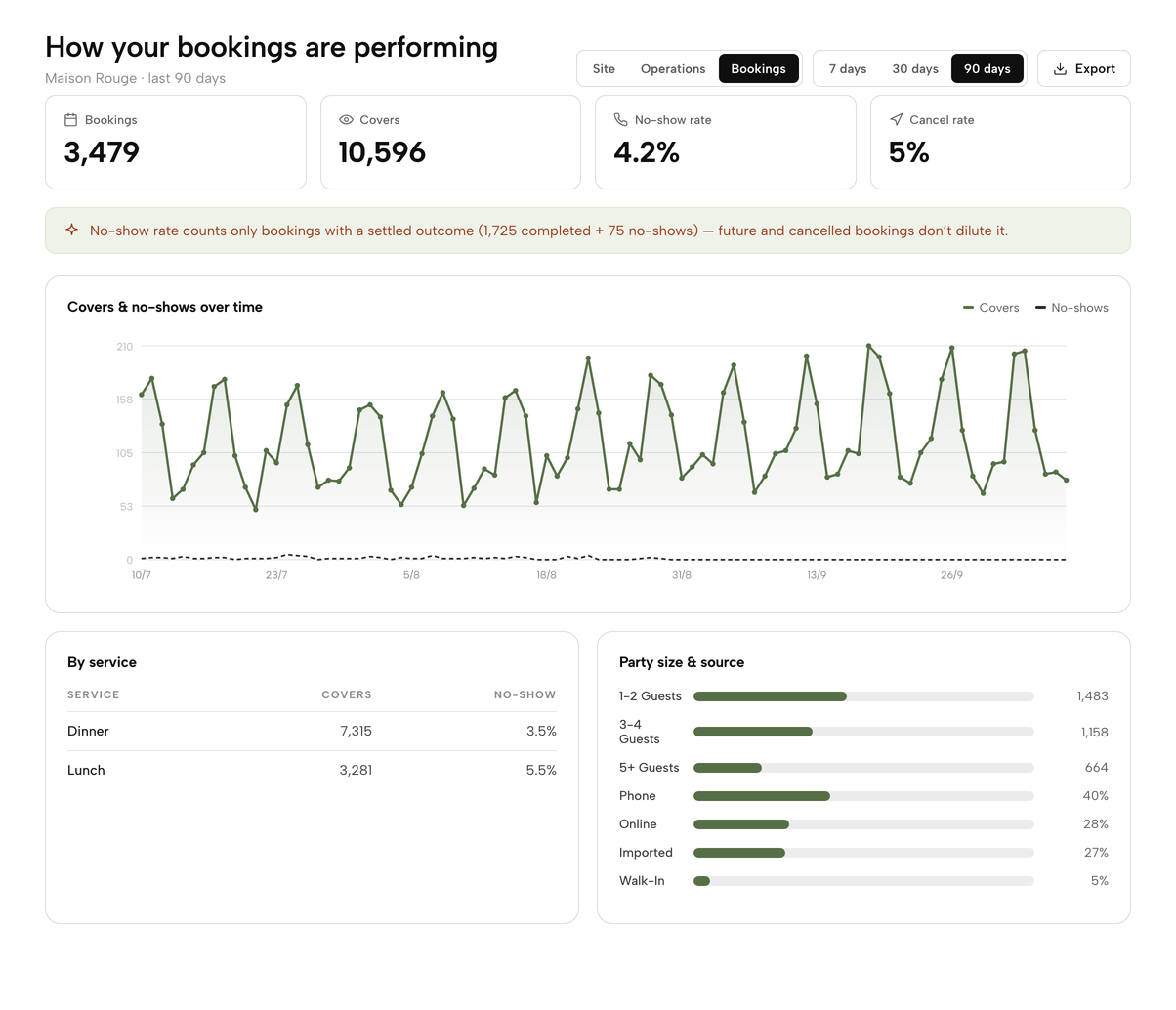Toggle the Covers legend entry

click(x=991, y=308)
